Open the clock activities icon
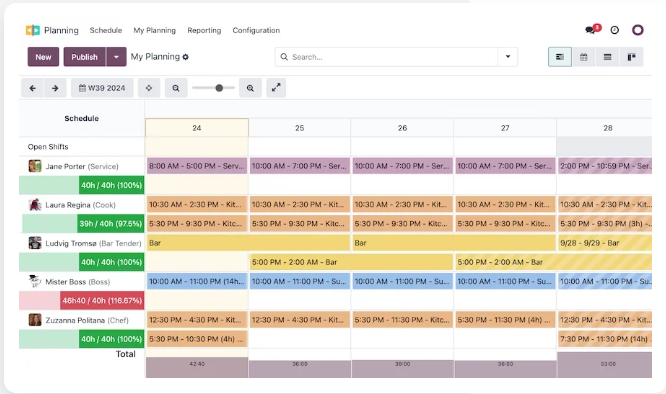The height and width of the screenshot is (394, 666). click(x=615, y=30)
